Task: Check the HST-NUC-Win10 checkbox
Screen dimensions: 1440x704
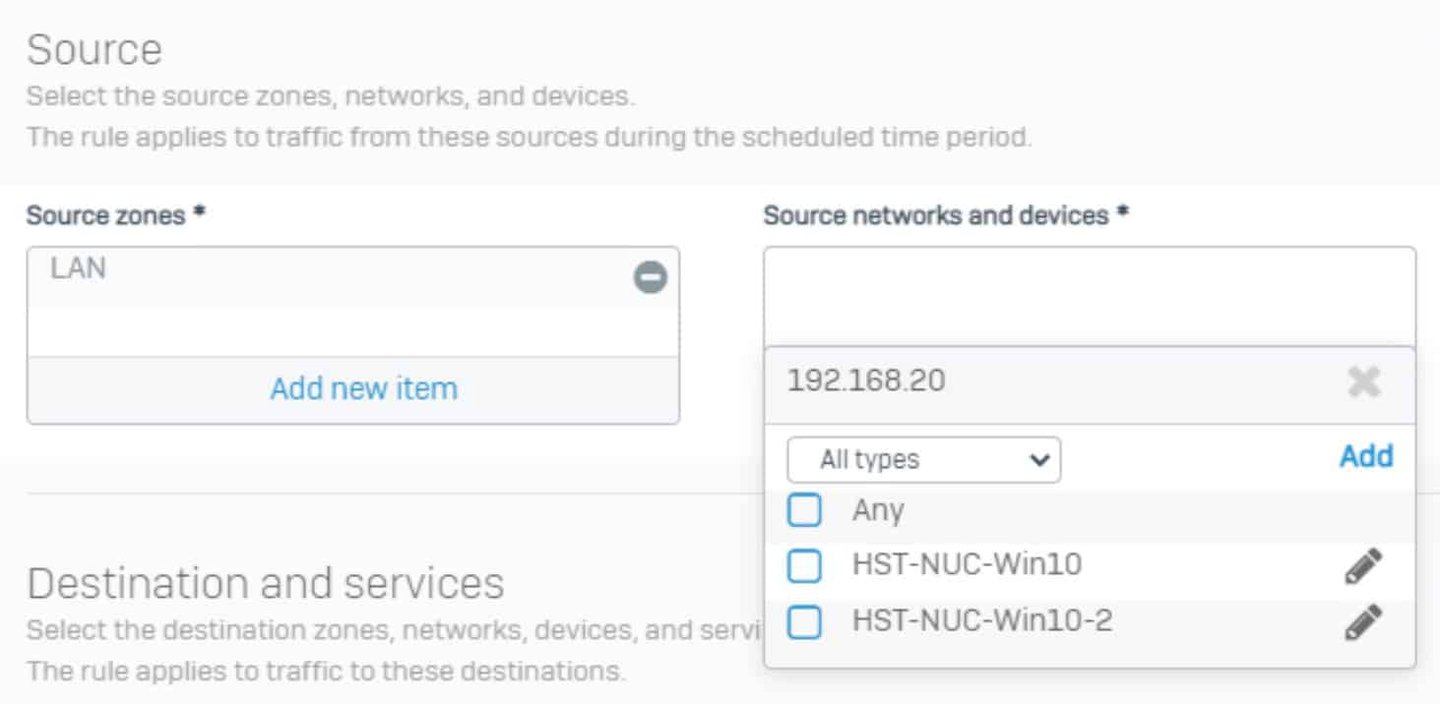Action: click(x=804, y=567)
